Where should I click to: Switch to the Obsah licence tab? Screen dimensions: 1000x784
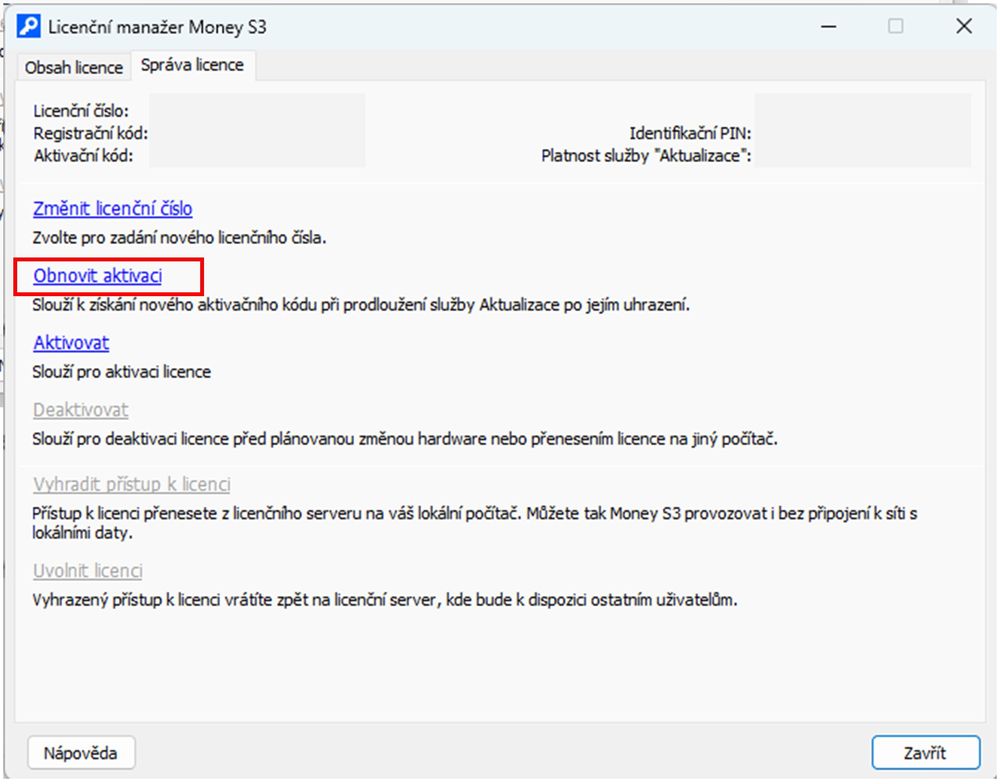[74, 67]
